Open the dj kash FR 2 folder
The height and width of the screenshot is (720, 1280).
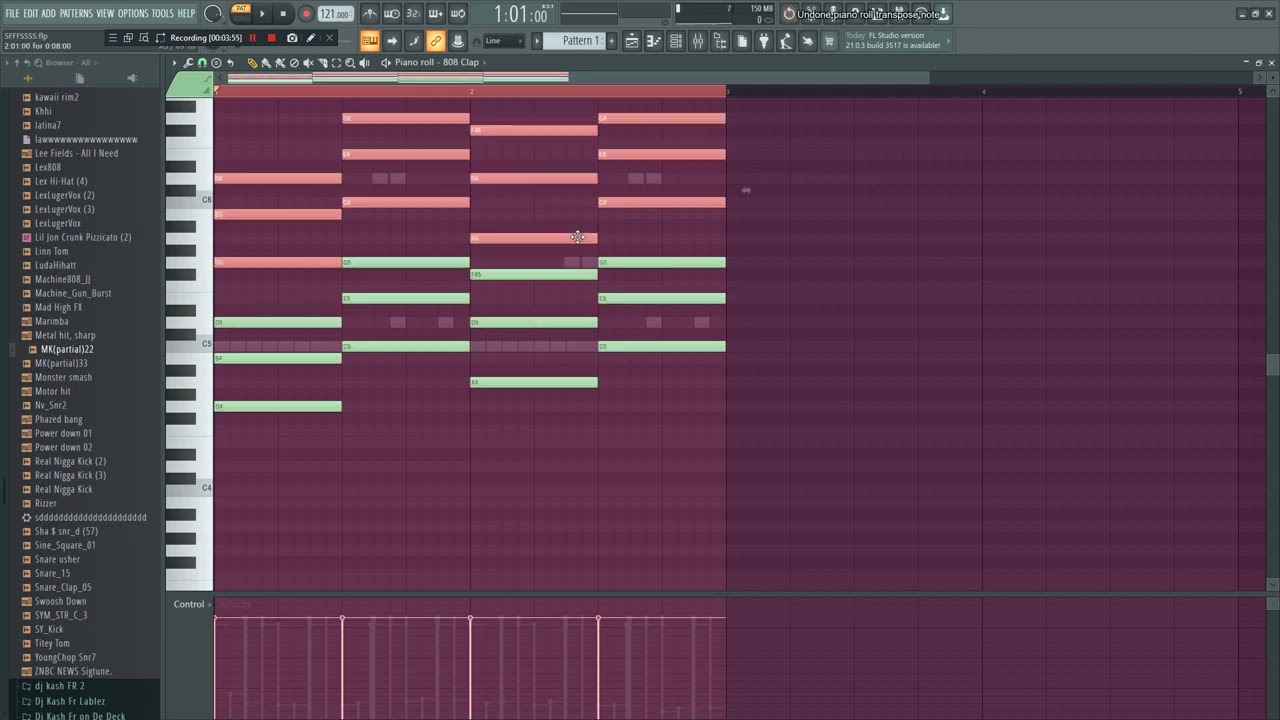[60, 686]
